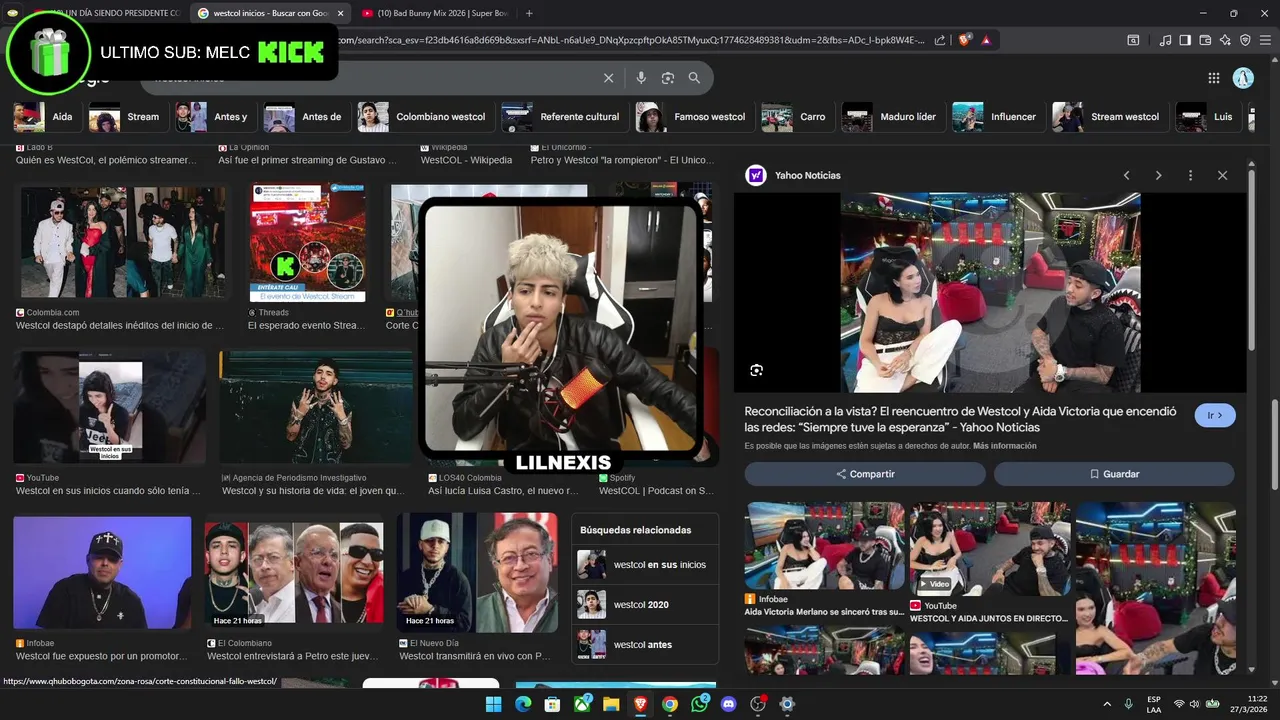
Task: Search inside image with Lens overlay icon
Action: click(757, 370)
